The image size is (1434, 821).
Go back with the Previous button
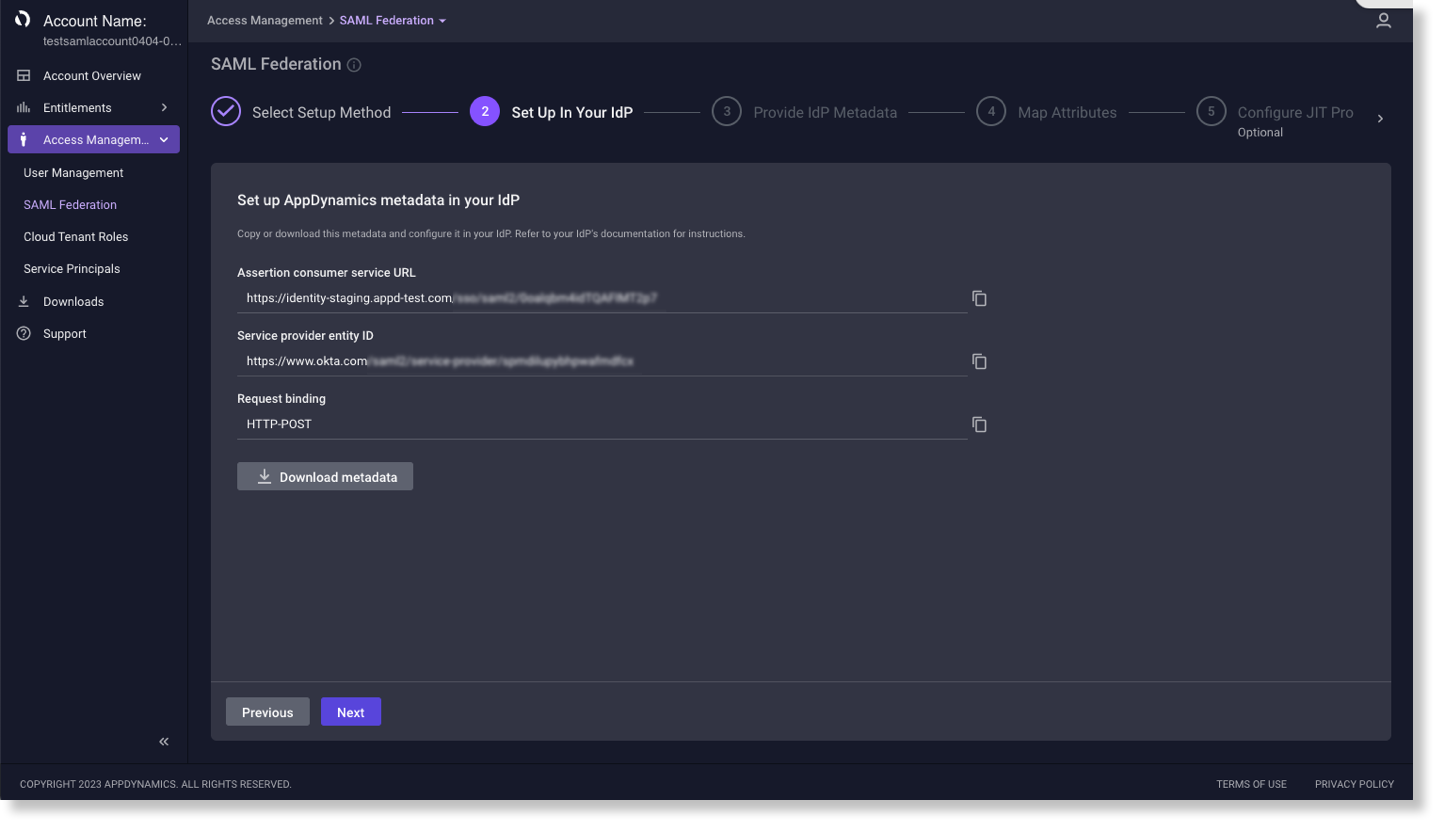pyautogui.click(x=268, y=712)
